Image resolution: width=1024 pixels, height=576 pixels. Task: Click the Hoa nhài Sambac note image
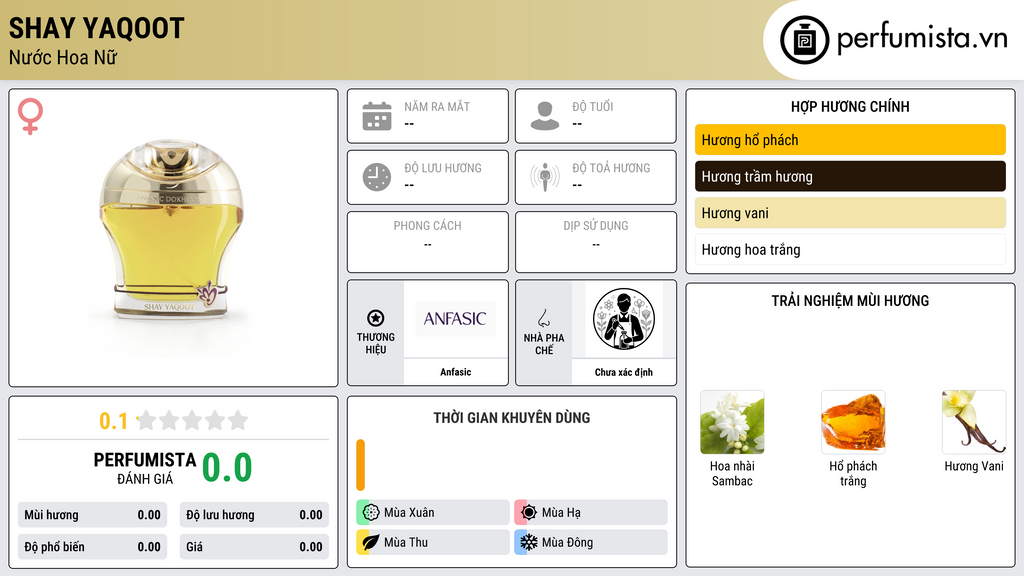(x=732, y=422)
